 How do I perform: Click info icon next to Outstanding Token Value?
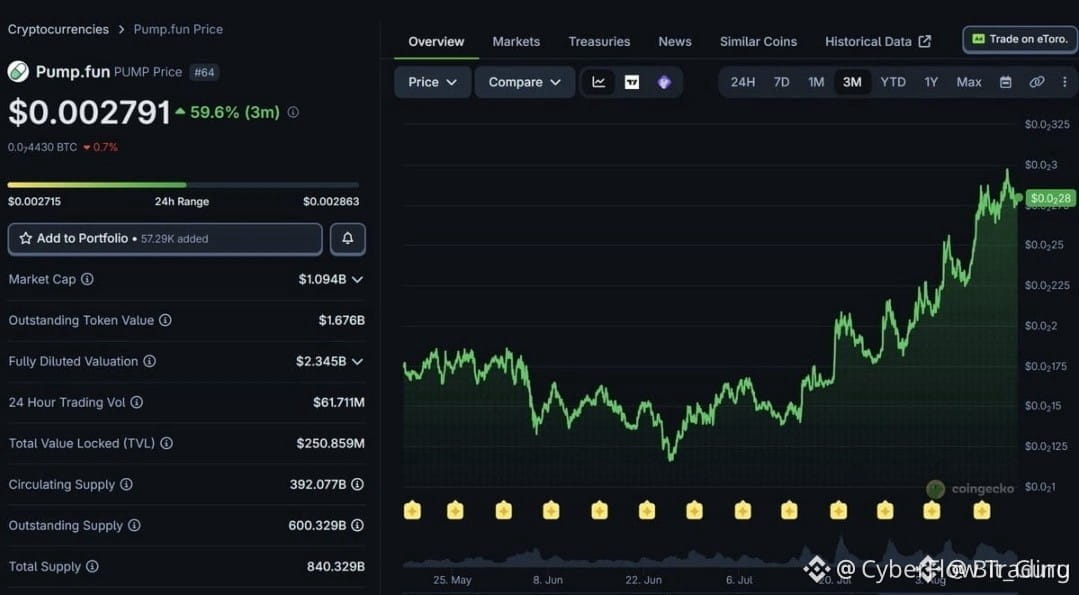[x=165, y=320]
